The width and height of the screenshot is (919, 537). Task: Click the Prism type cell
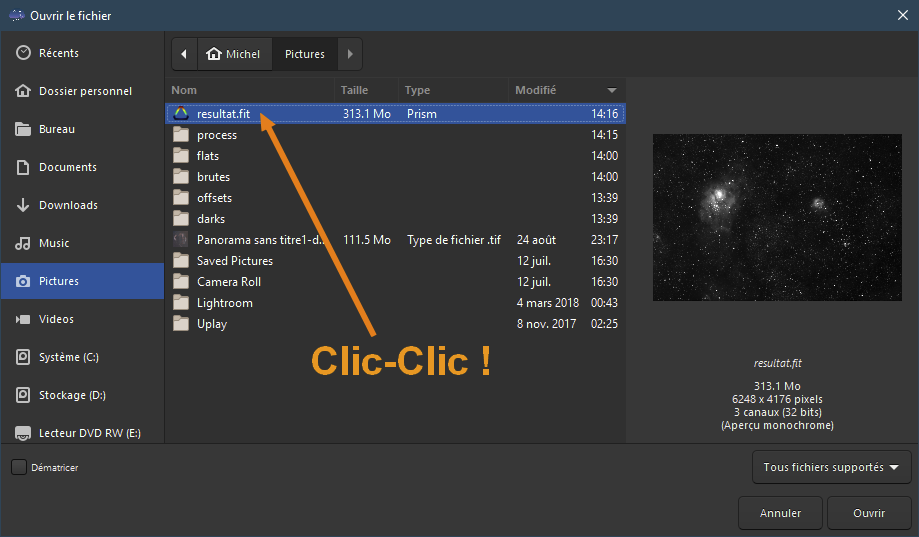pos(421,114)
